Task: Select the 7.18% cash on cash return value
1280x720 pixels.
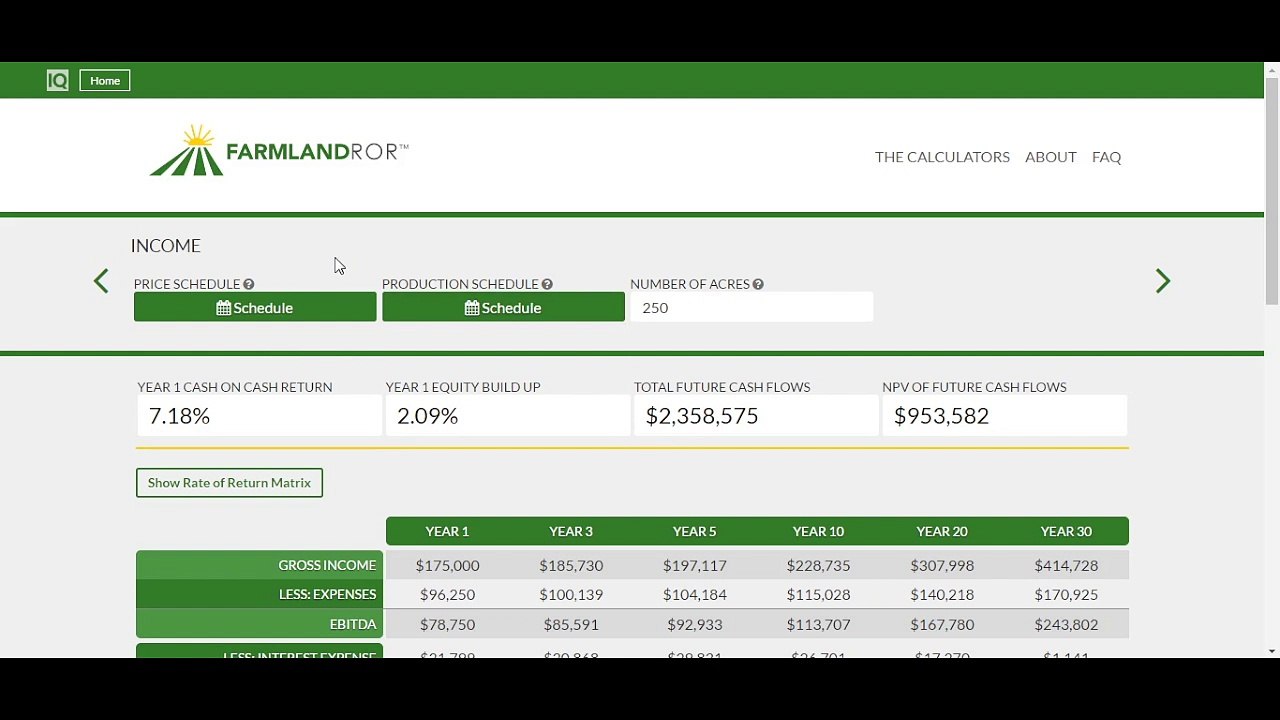Action: click(179, 416)
